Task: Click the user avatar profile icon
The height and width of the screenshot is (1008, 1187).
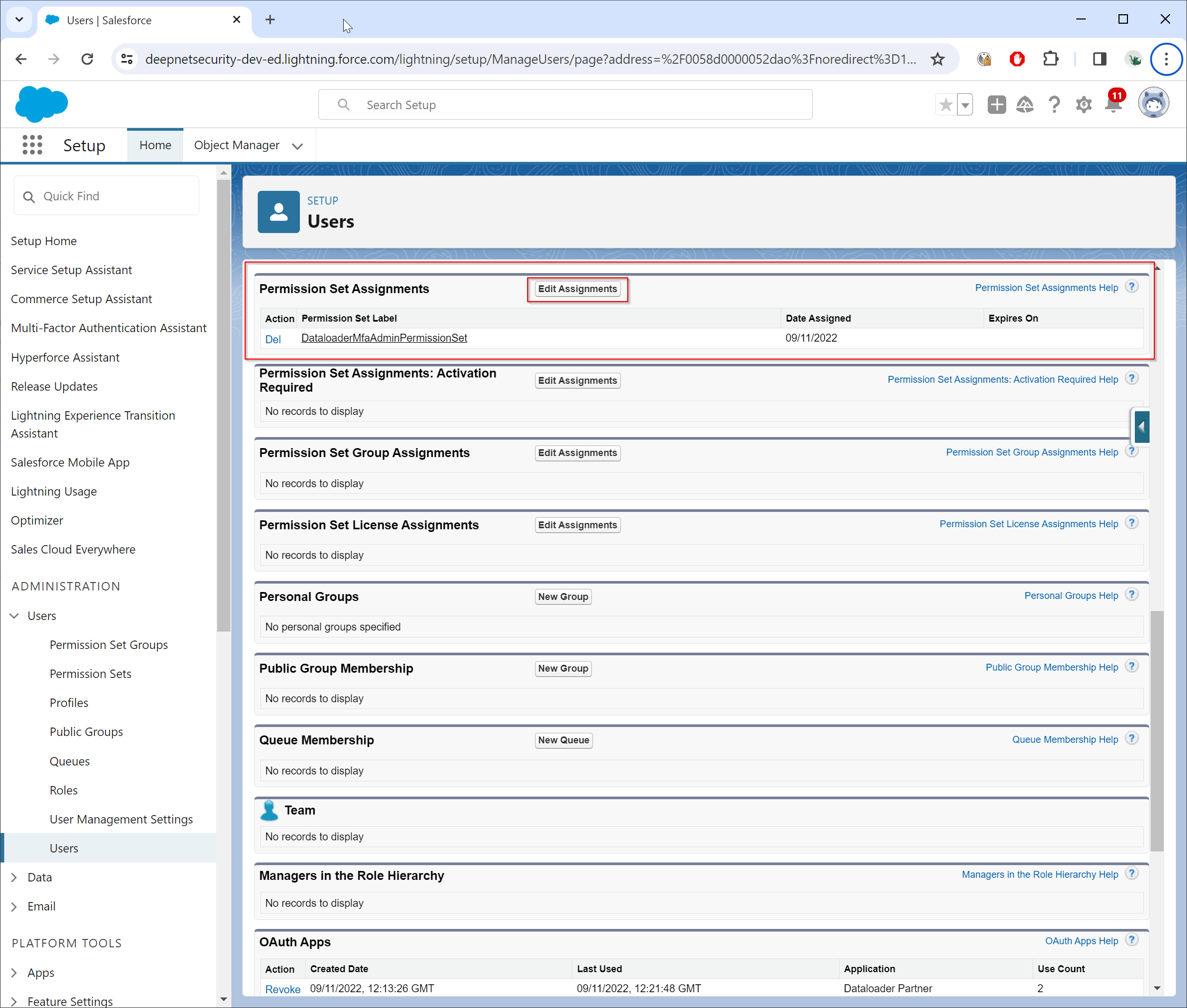Action: pyautogui.click(x=1153, y=103)
